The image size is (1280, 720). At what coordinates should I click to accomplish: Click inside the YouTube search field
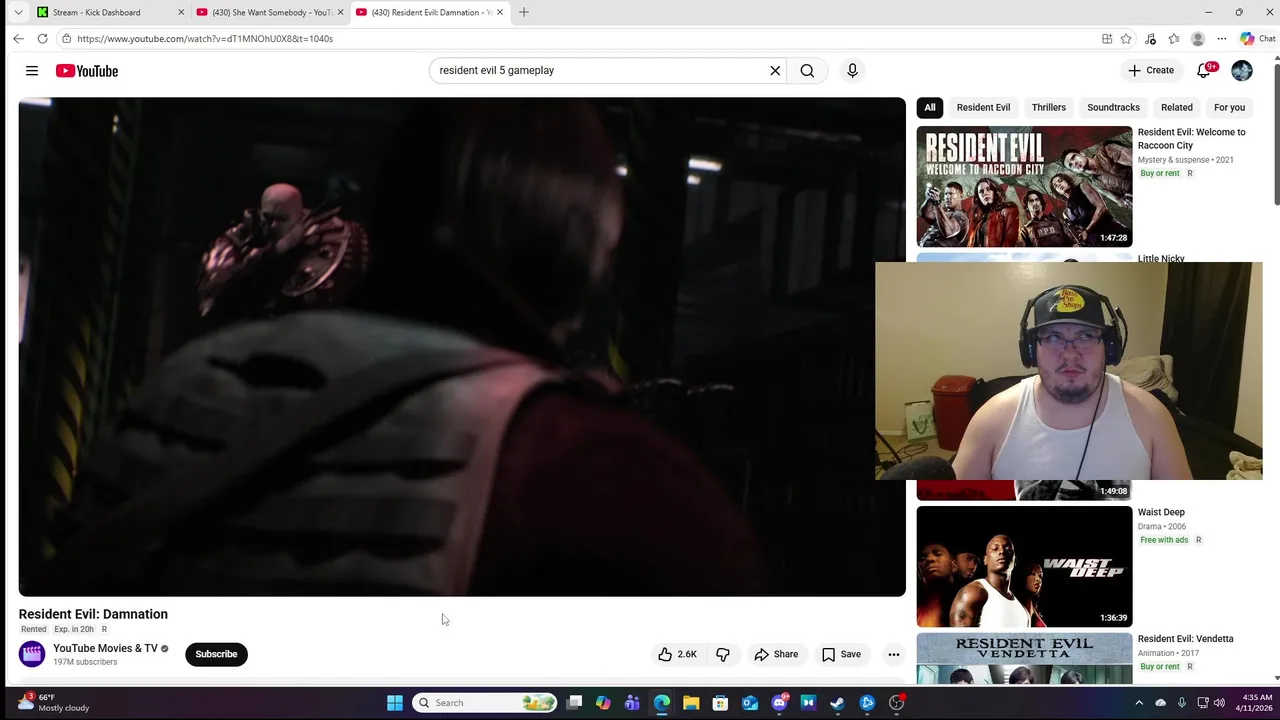pos(598,71)
